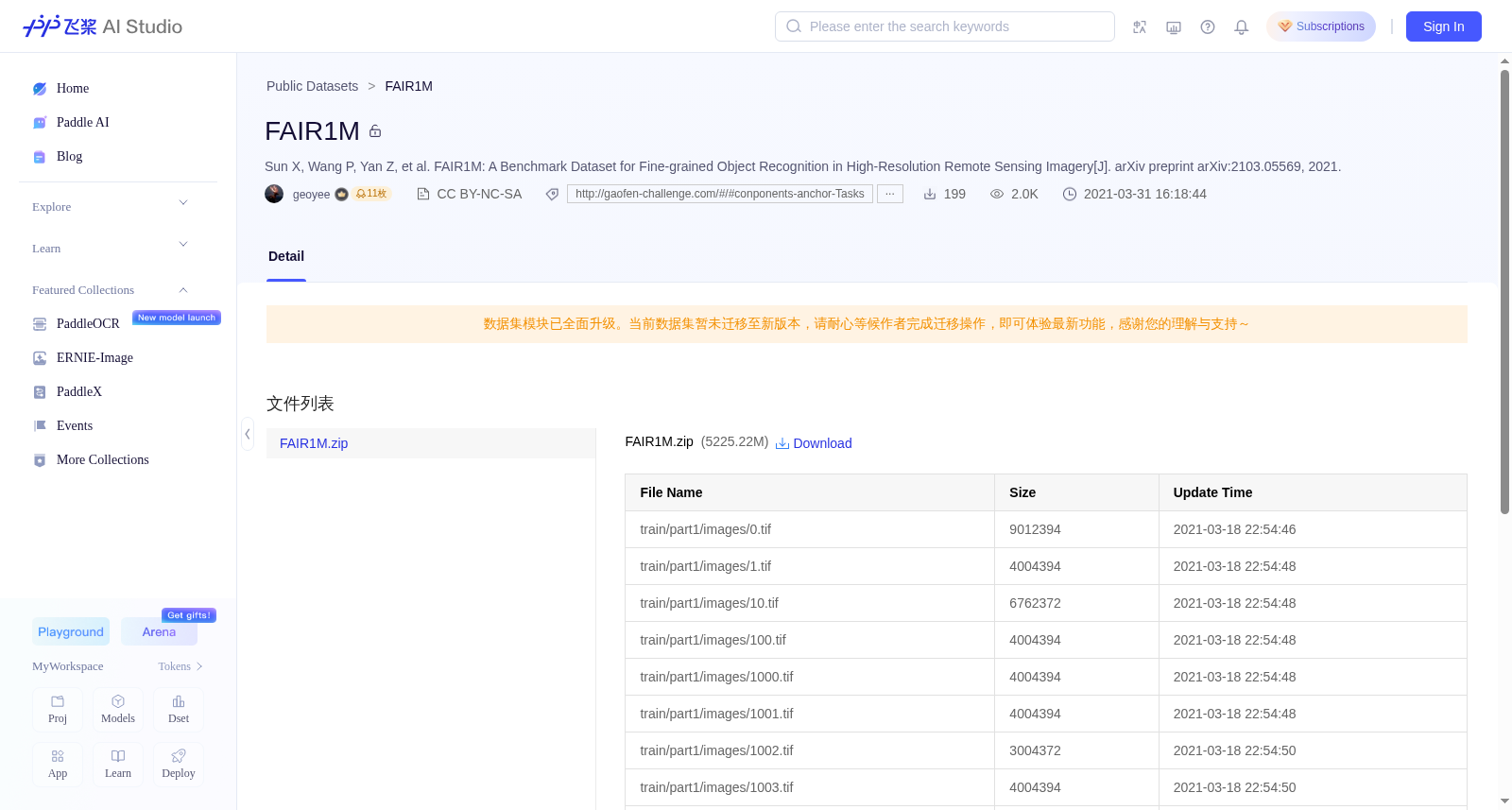1512x810 pixels.
Task: Open PaddleOCR from sidebar
Action: tap(88, 324)
